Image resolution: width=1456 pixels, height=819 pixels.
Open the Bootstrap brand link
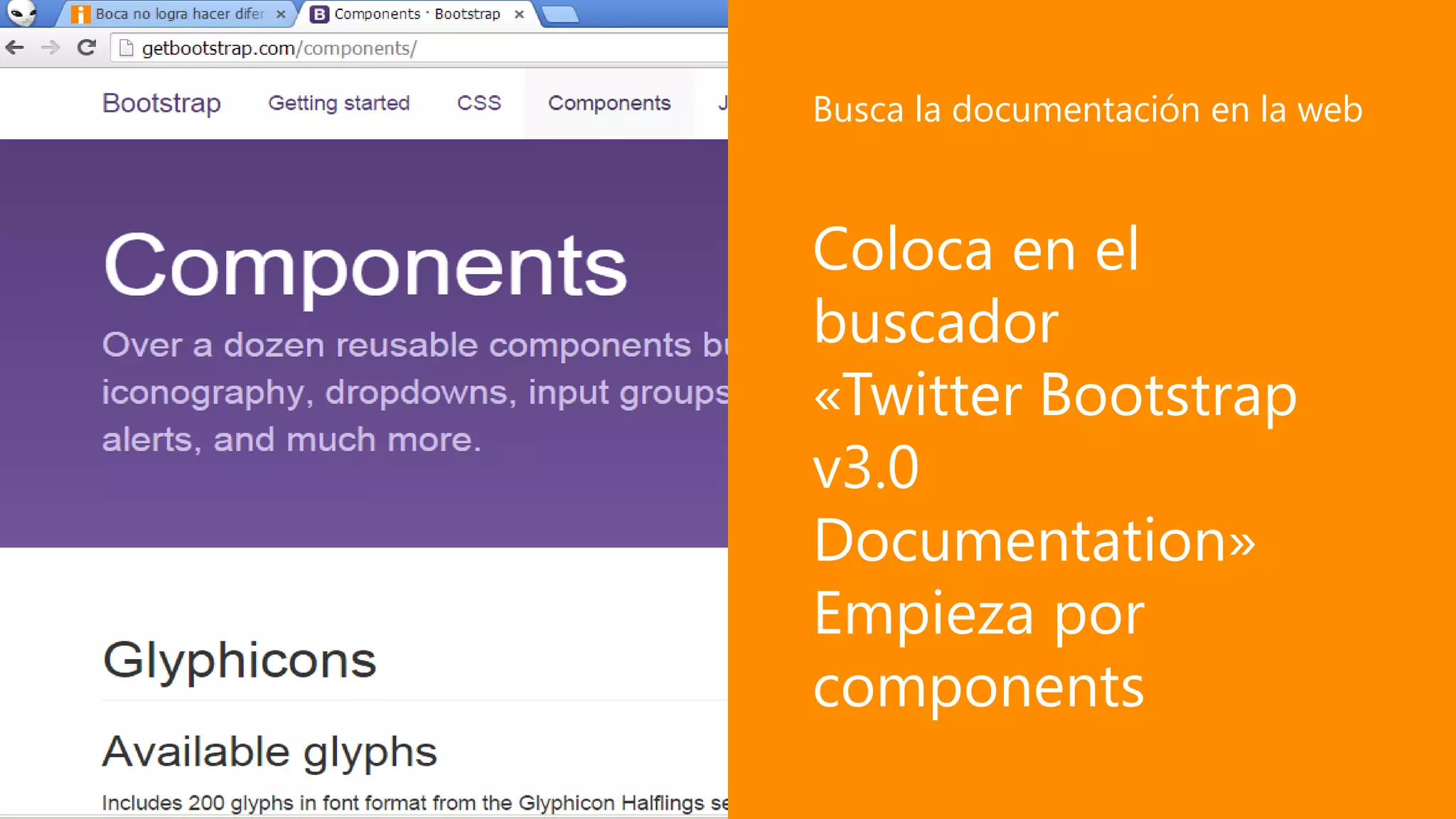point(161,103)
